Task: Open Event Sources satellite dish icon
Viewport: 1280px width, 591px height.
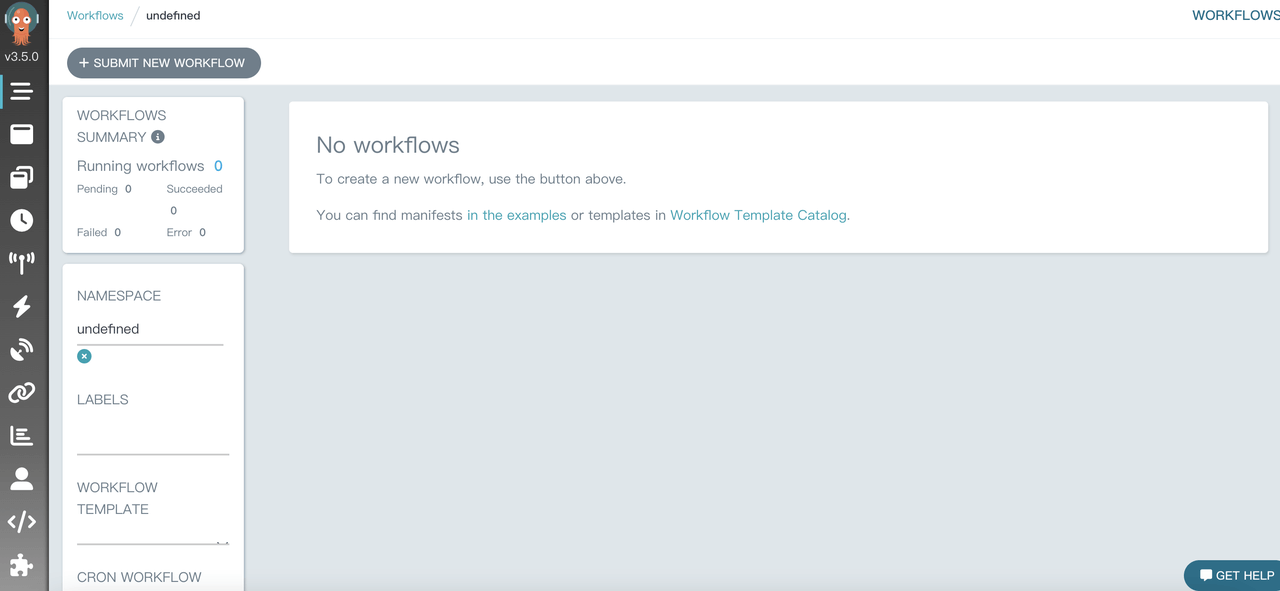Action: coord(21,350)
